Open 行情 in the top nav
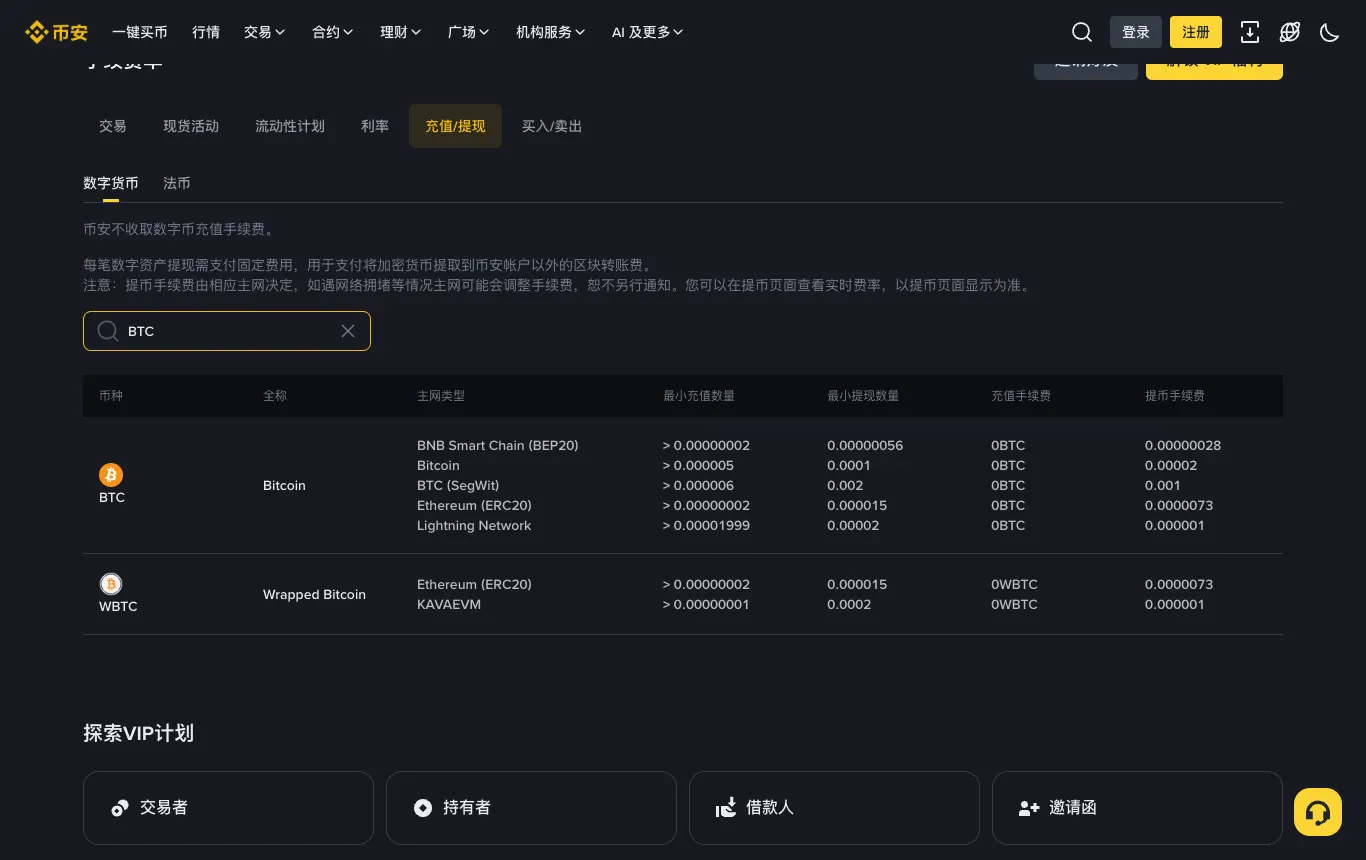Image resolution: width=1366 pixels, height=860 pixels. pos(206,32)
